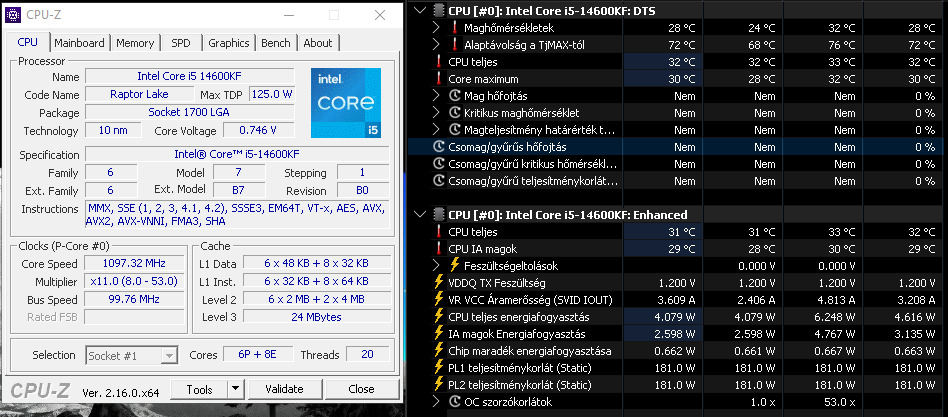Click the lightning icon beside VDDQ TX Feszültség
Screen dimensions: 948x417
pos(439,282)
